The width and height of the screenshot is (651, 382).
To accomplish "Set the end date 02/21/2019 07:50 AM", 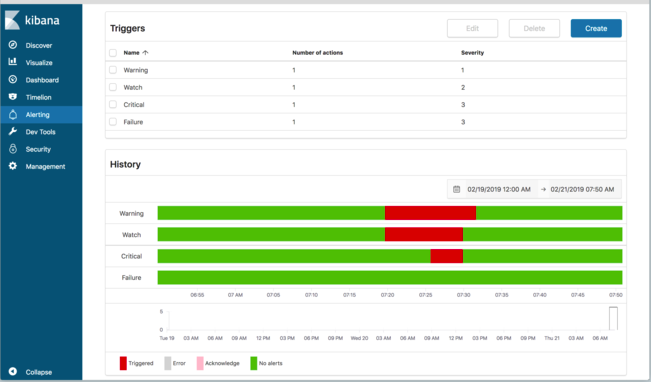I will [x=582, y=189].
